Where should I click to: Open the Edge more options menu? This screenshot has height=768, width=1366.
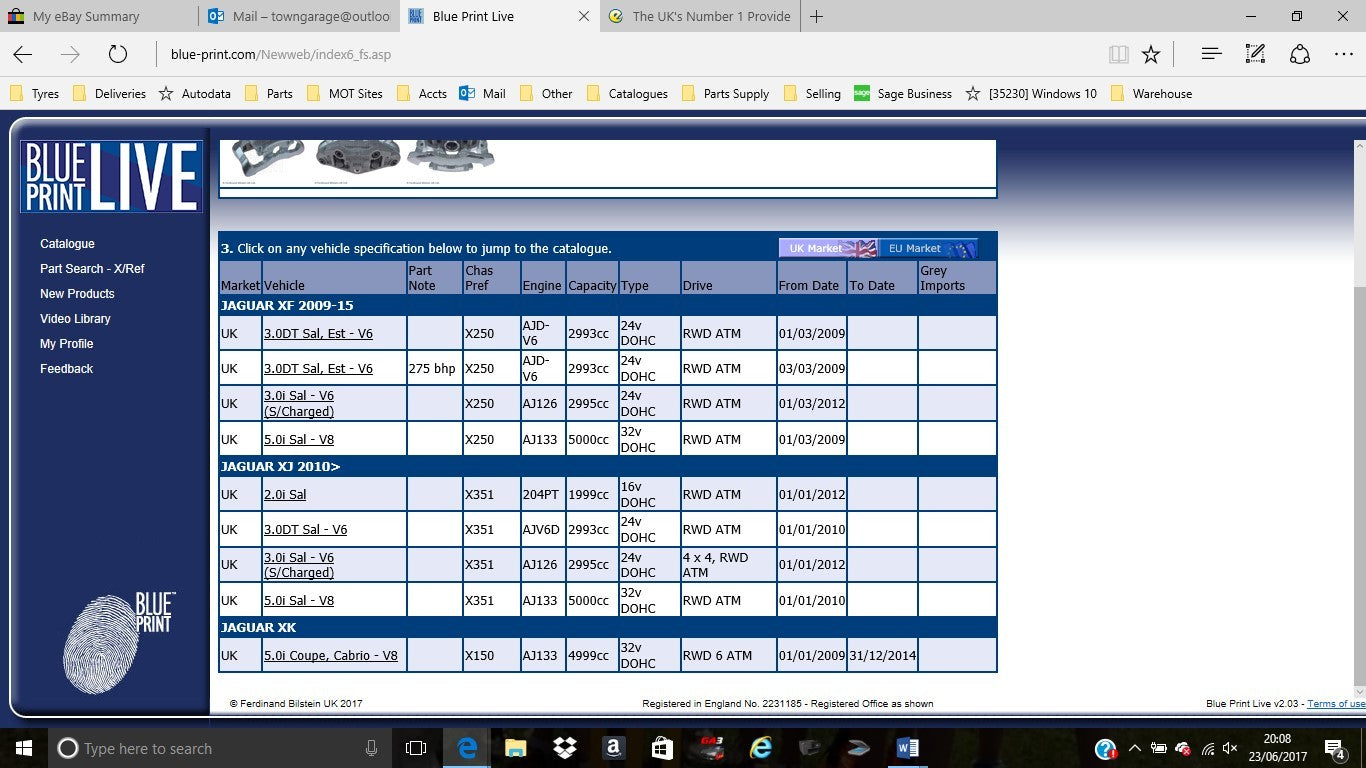tap(1343, 54)
